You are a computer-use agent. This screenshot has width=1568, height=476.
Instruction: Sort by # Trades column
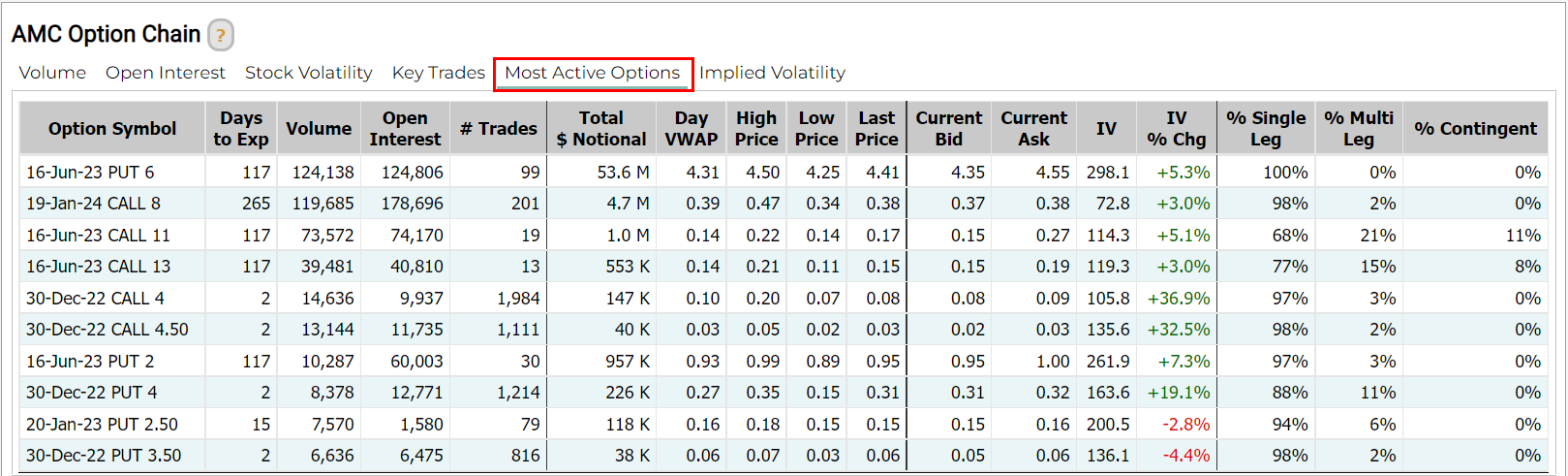[498, 129]
